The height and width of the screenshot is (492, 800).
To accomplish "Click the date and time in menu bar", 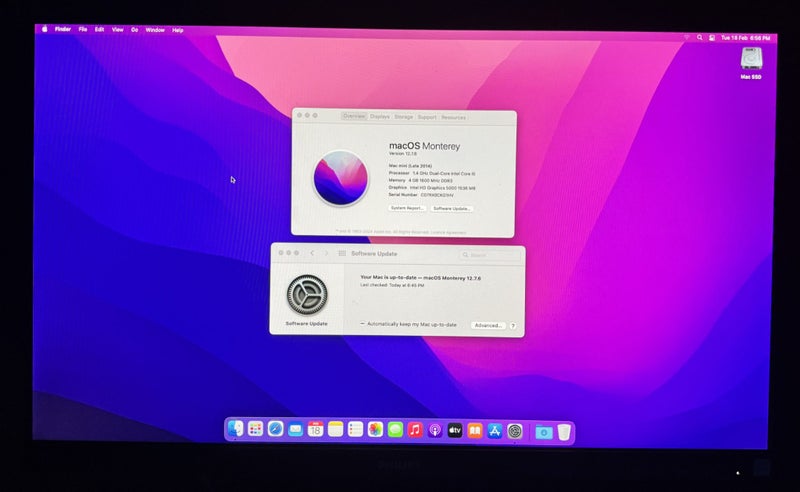I will coord(745,38).
